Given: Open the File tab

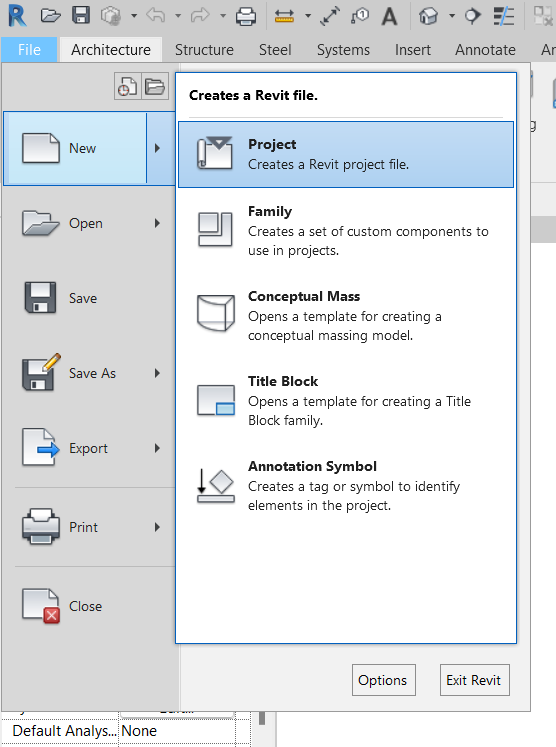Looking at the screenshot, I should tap(29, 50).
